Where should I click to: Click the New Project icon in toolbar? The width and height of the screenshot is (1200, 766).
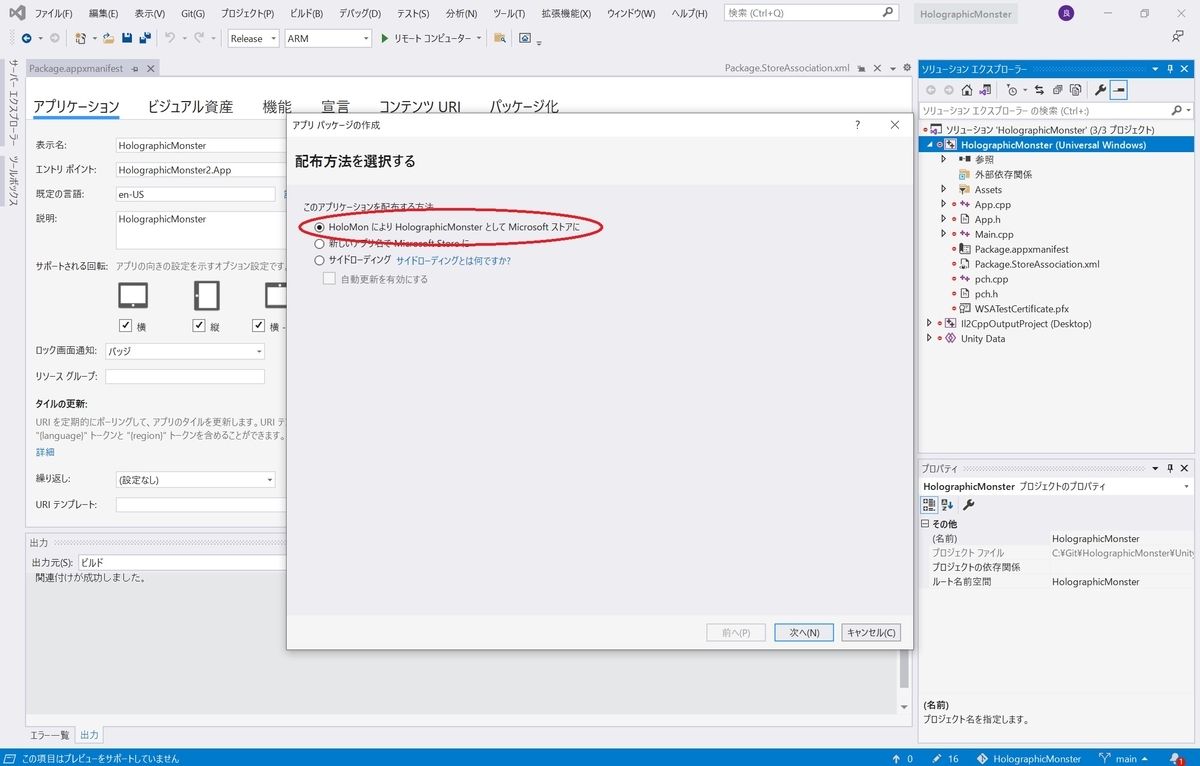coord(81,38)
